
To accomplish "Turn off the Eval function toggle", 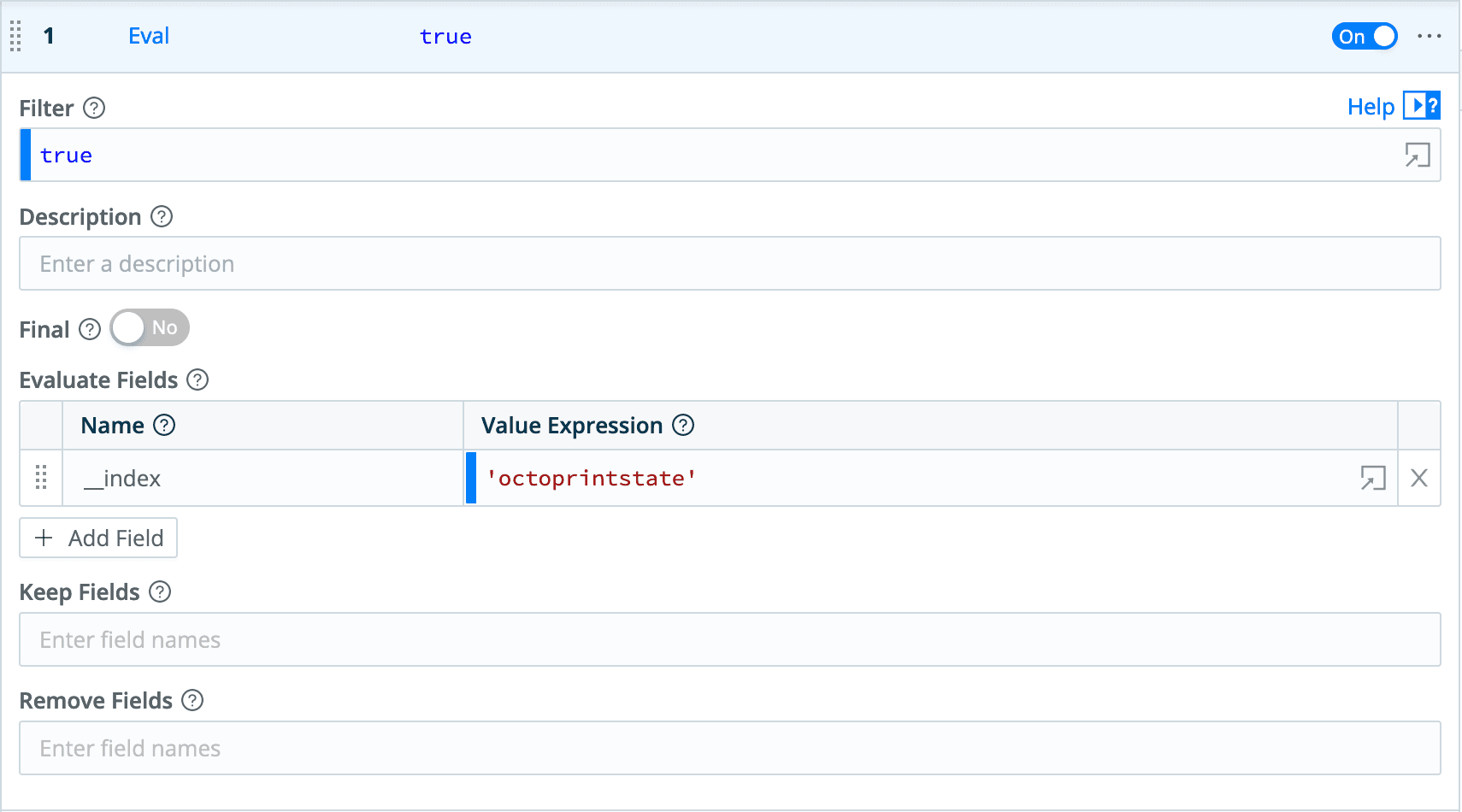I will (1364, 37).
